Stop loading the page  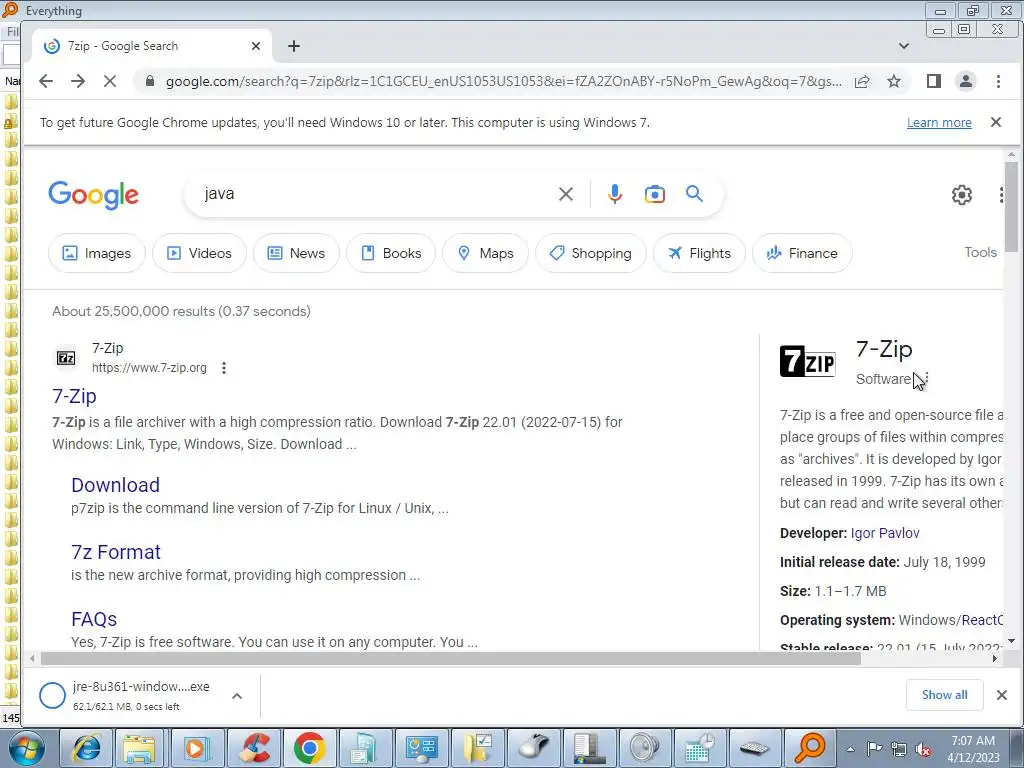click(110, 81)
